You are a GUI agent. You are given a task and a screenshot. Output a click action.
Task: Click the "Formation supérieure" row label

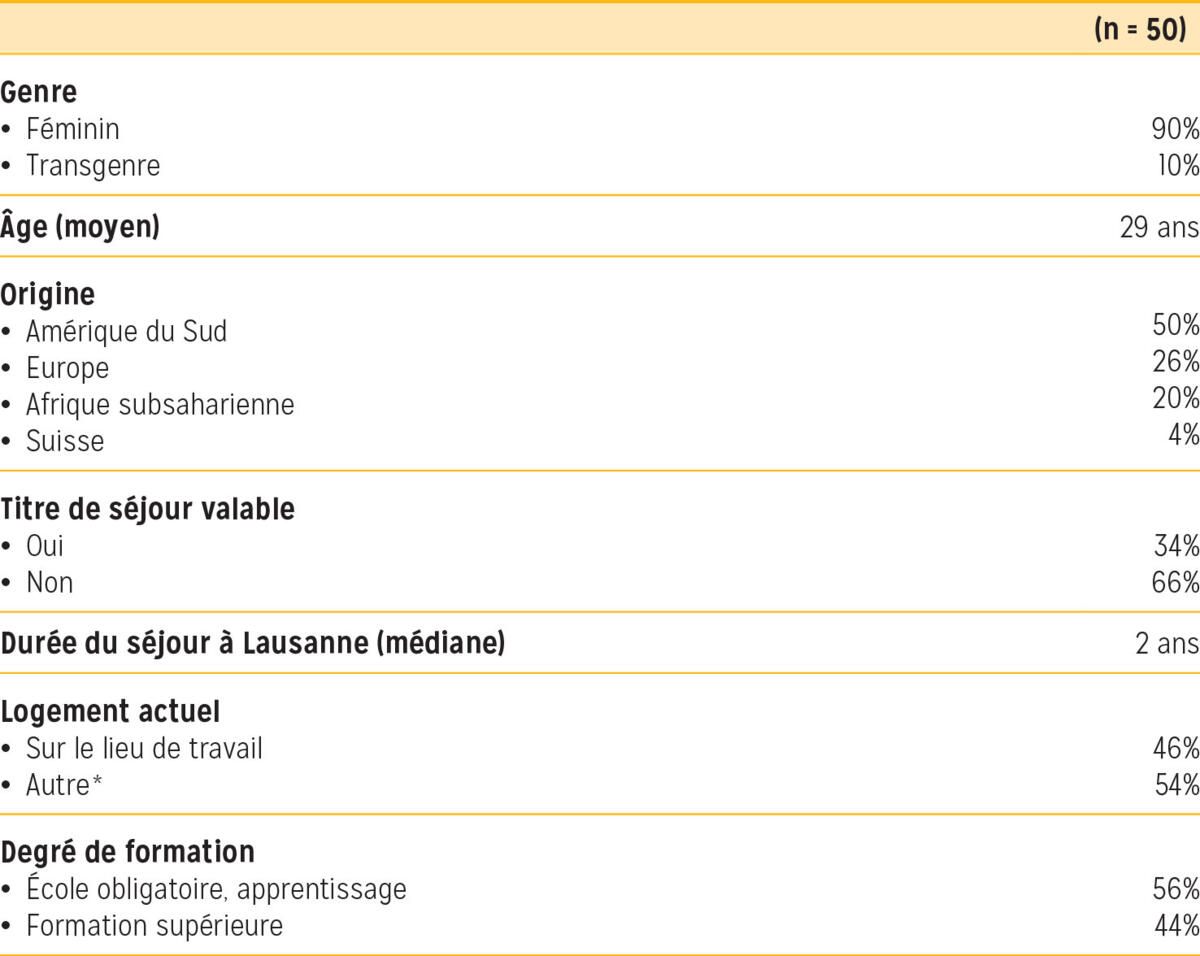tap(154, 926)
